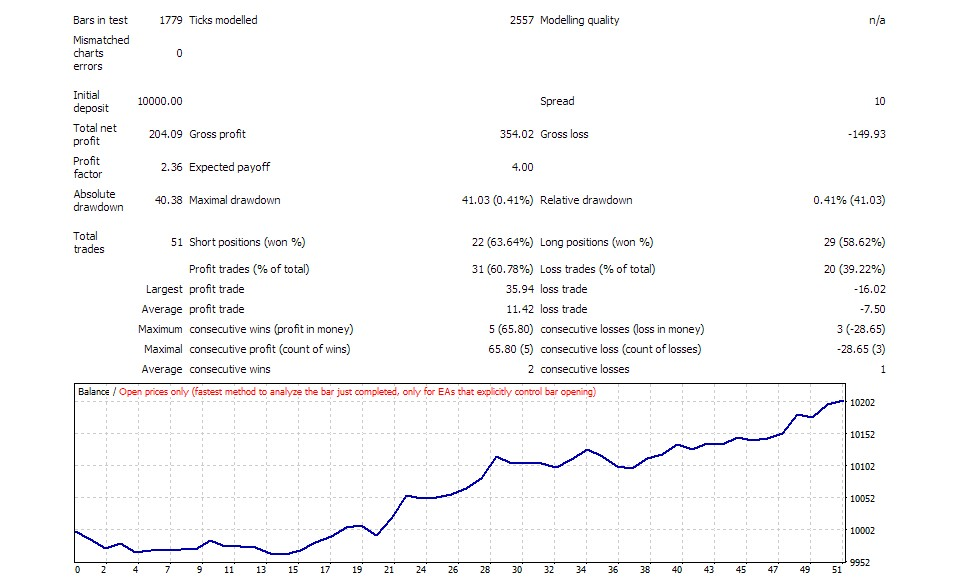
Task: Click the 9952 balance axis label
Action: pyautogui.click(x=860, y=562)
